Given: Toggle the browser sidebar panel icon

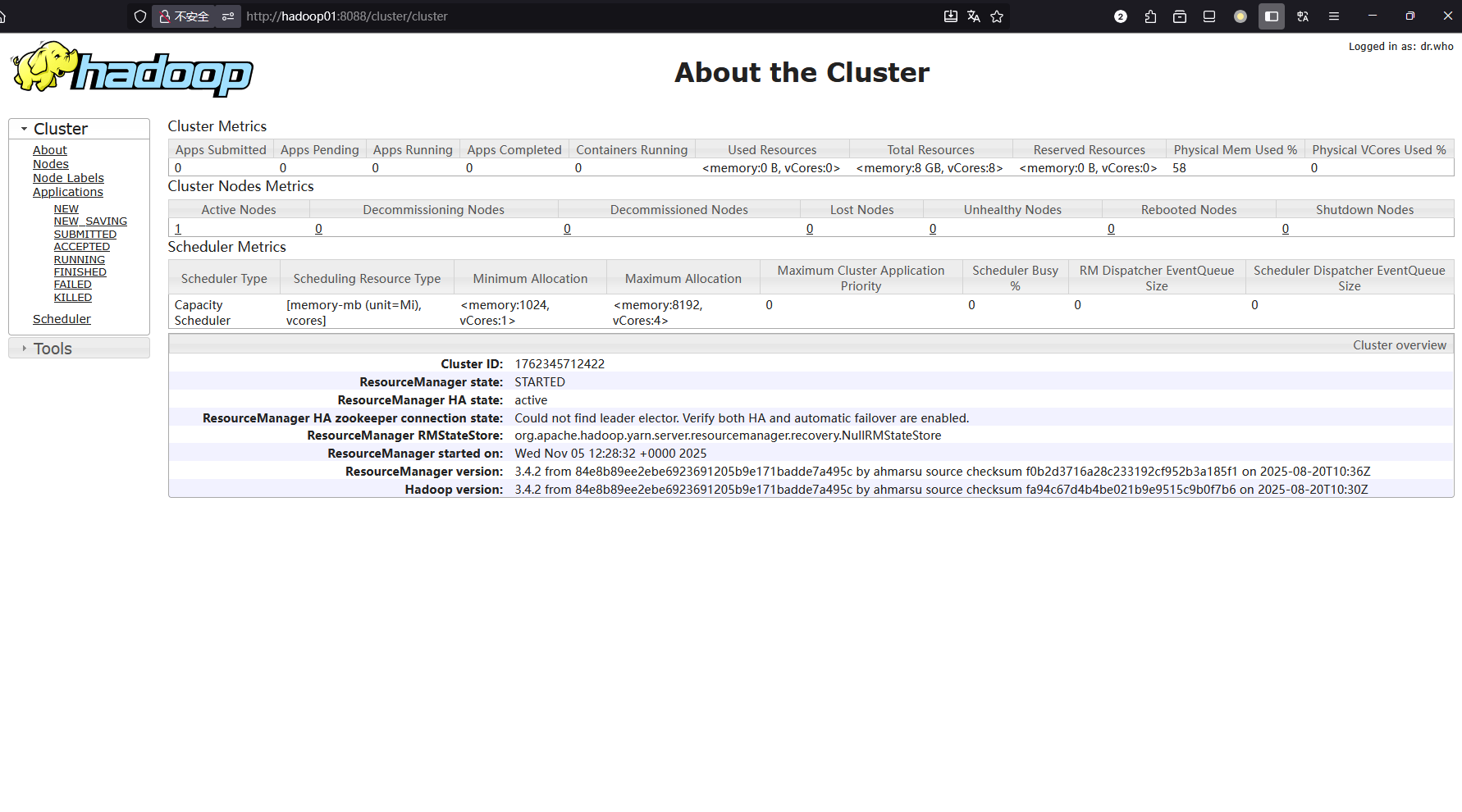Looking at the screenshot, I should click(1272, 16).
